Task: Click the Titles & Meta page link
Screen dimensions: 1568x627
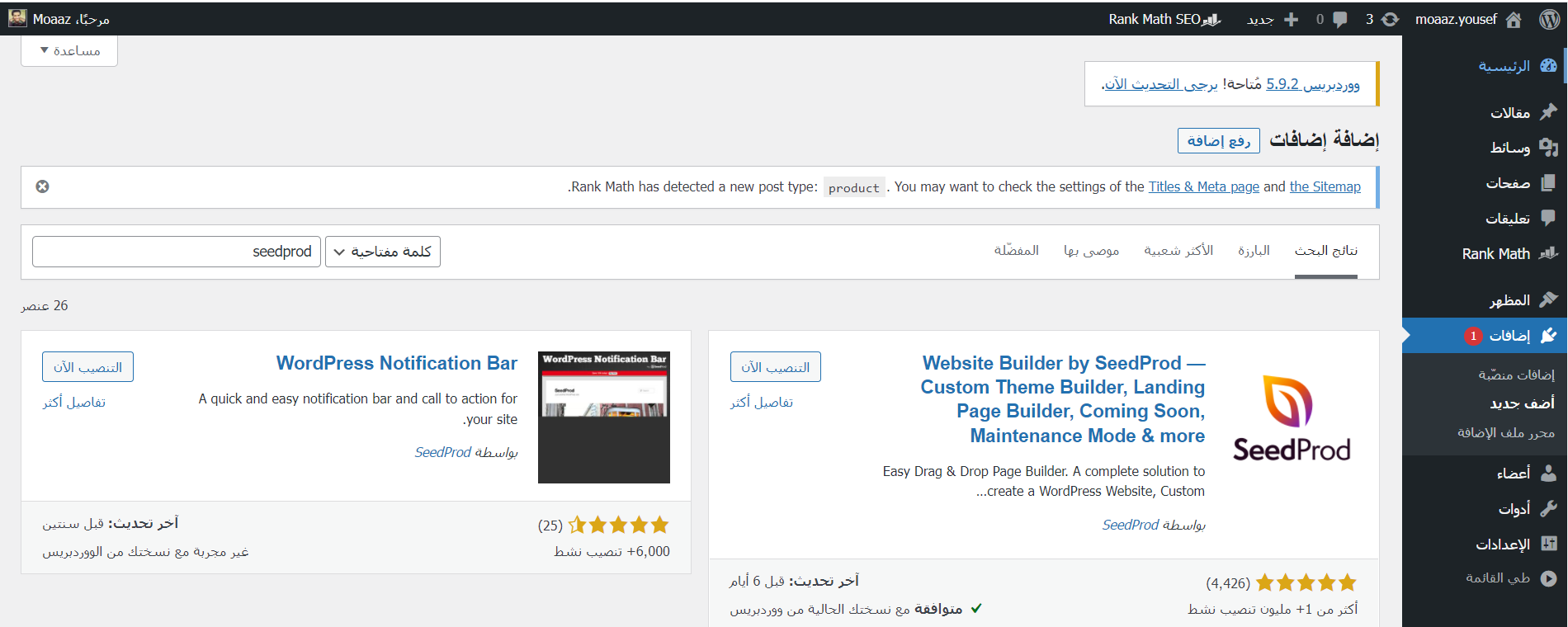Action: click(x=1203, y=187)
